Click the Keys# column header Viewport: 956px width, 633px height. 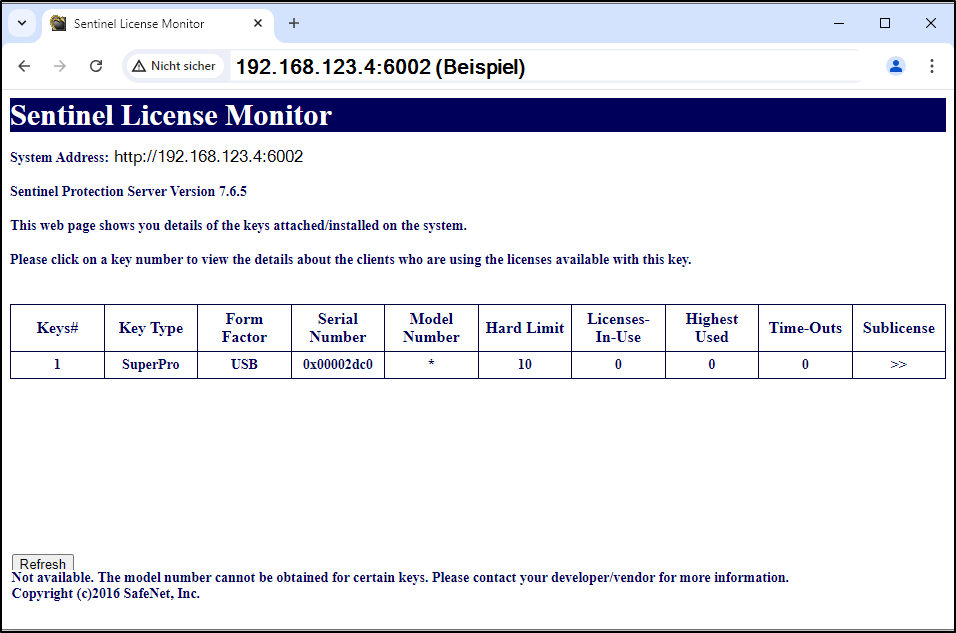click(57, 328)
